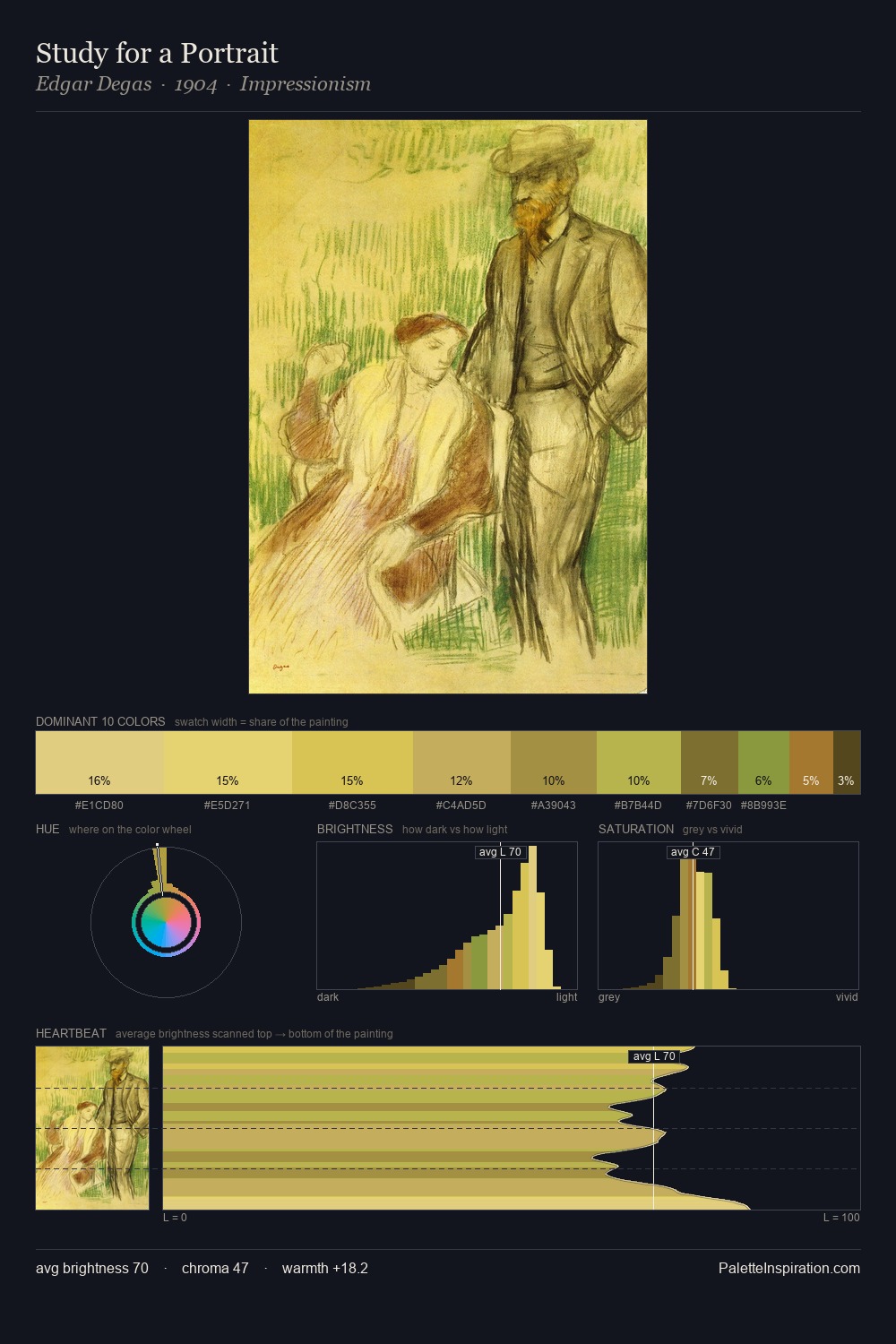Click the red Degas signature in painting

click(280, 667)
